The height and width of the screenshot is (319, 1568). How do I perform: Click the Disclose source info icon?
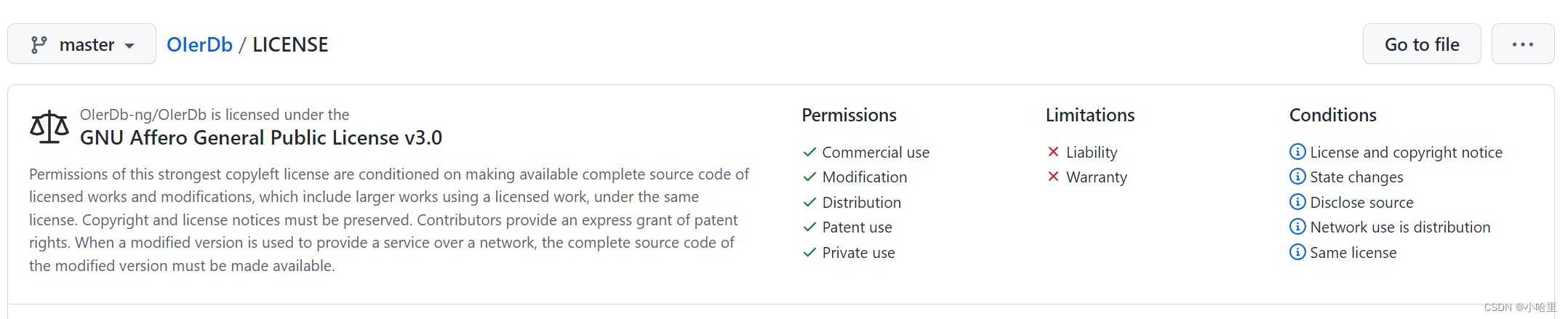[x=1297, y=202]
